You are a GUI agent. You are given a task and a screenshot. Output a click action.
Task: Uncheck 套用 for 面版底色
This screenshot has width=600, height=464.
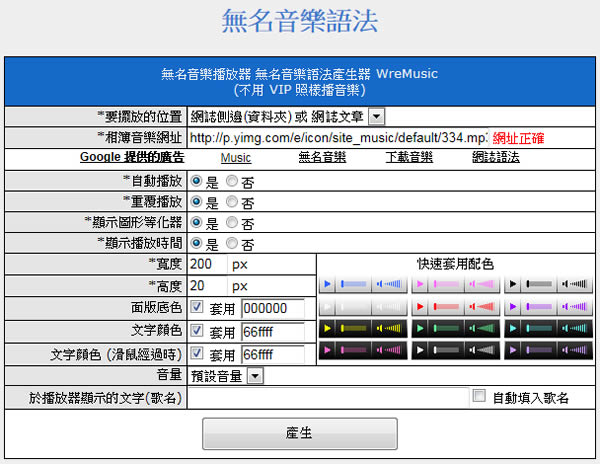click(196, 308)
